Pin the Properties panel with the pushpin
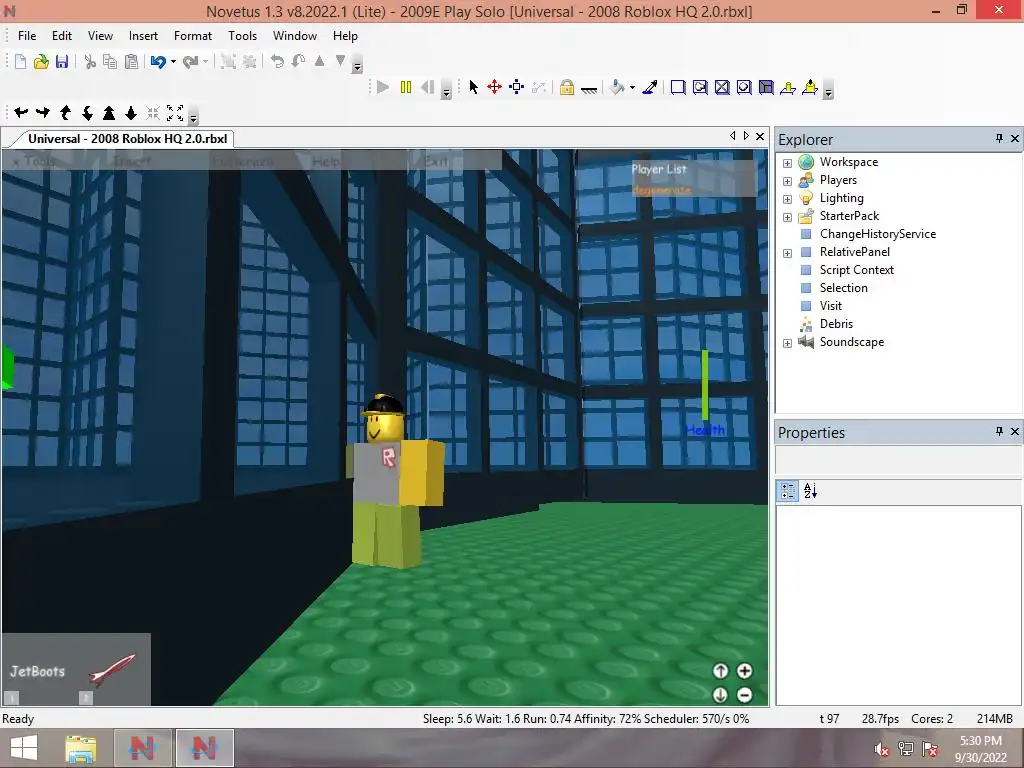The image size is (1024, 768). pyautogui.click(x=999, y=431)
